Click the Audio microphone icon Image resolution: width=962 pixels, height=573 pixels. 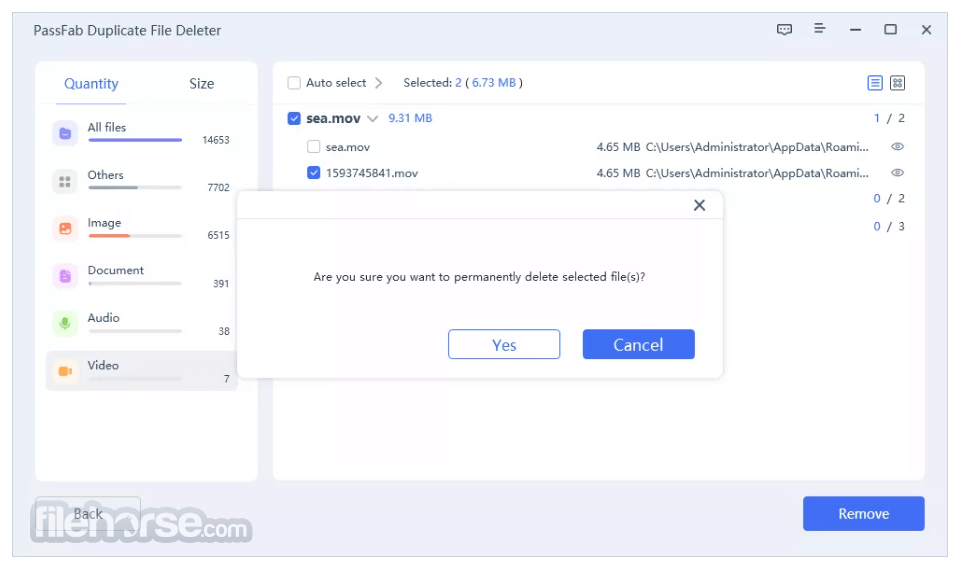pos(65,323)
